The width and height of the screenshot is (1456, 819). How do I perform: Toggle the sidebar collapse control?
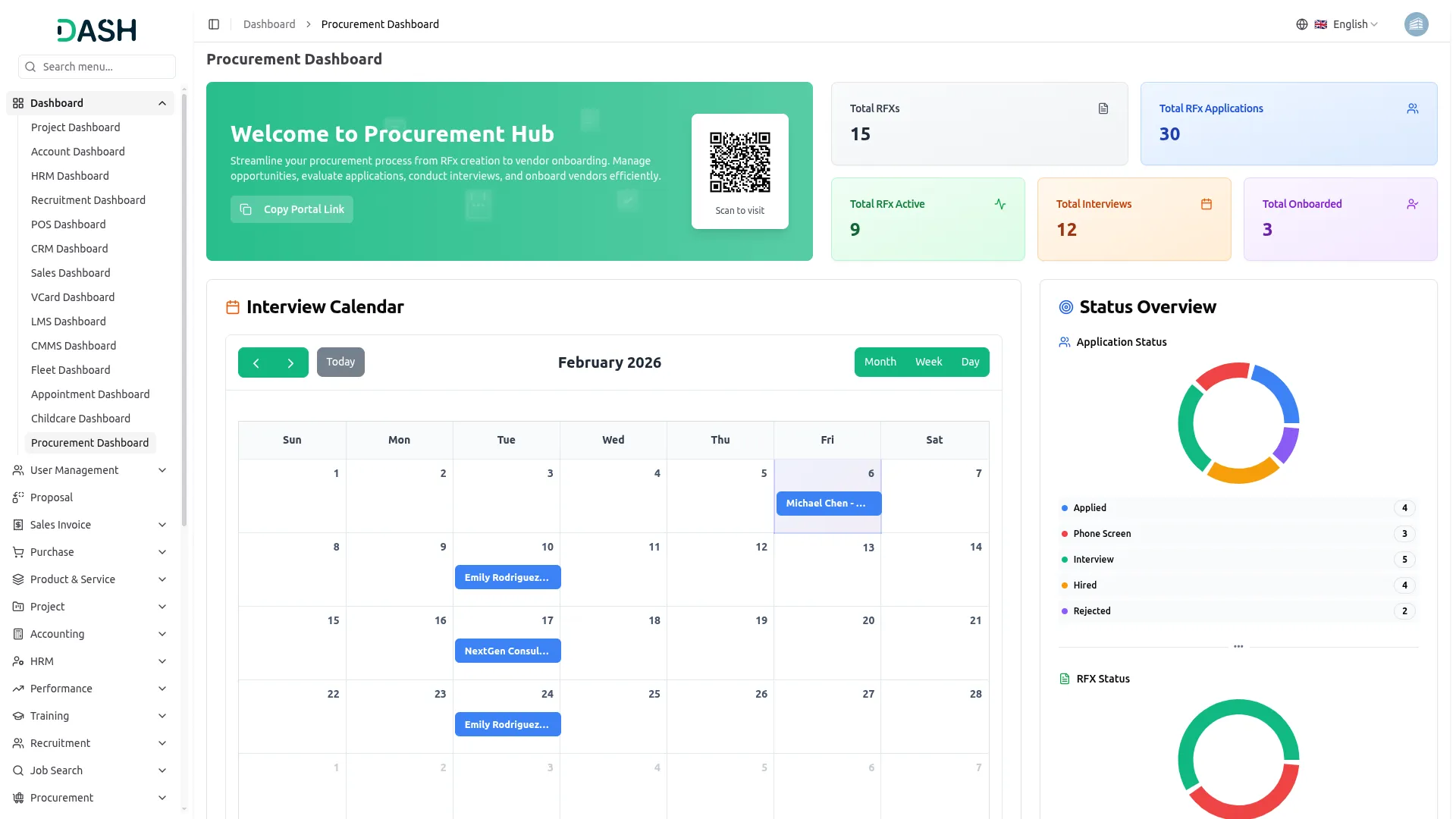[x=214, y=24]
